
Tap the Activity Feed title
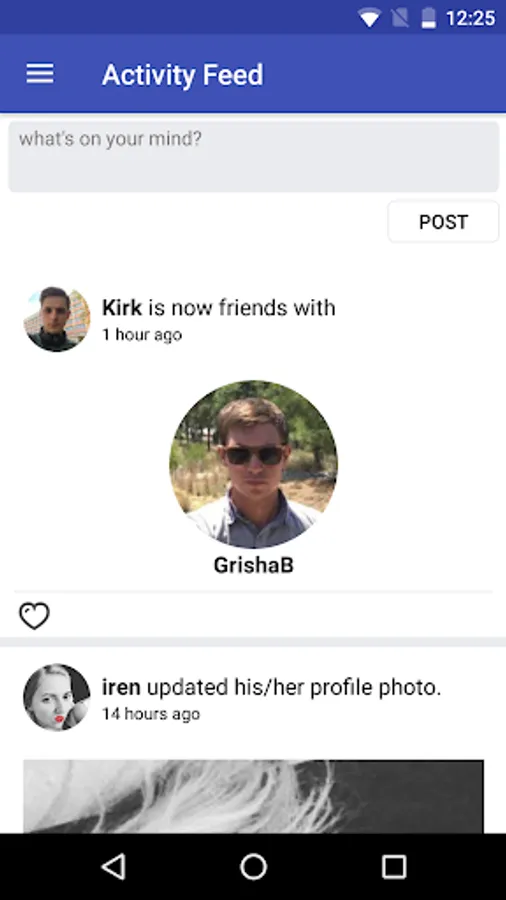tap(182, 75)
